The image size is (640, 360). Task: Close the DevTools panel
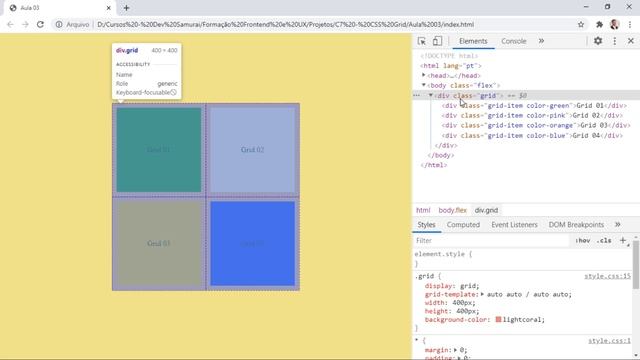pos(631,41)
